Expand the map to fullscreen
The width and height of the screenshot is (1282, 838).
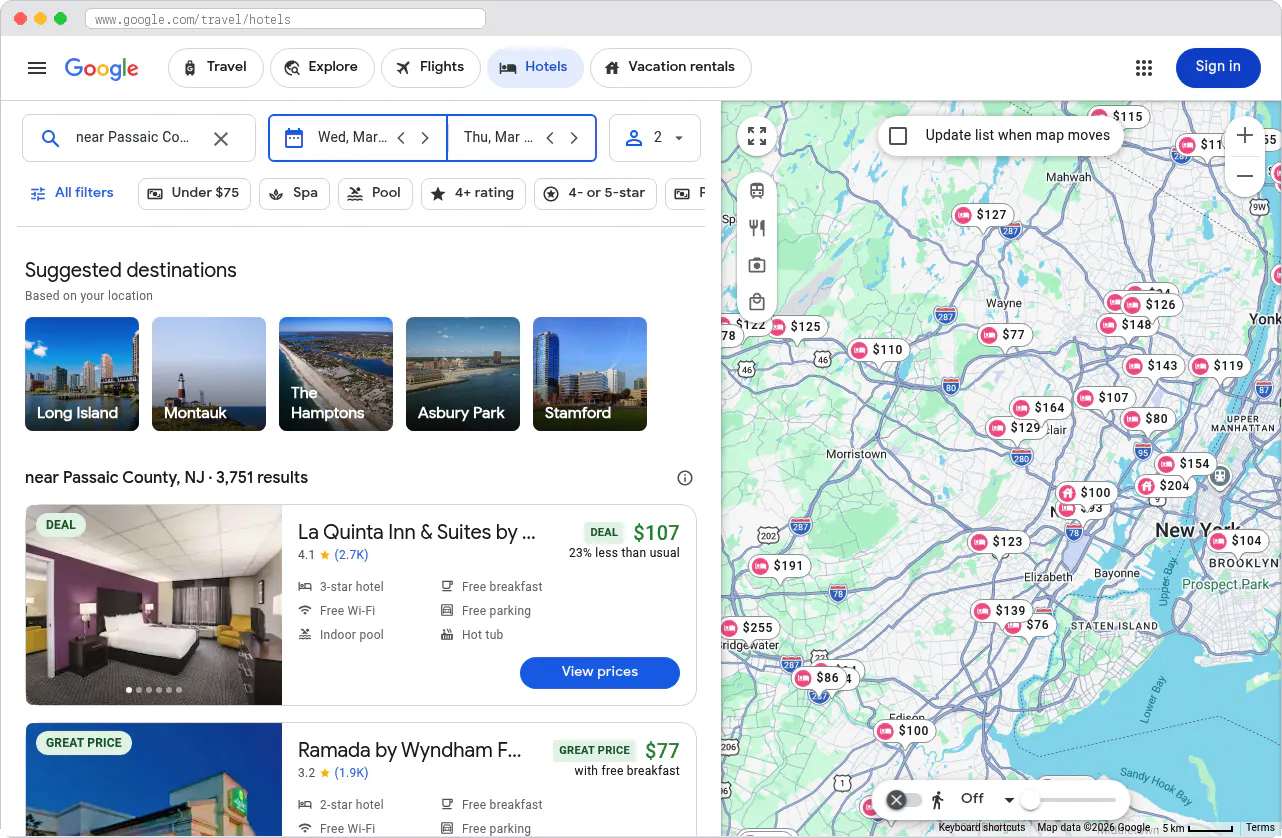757,136
